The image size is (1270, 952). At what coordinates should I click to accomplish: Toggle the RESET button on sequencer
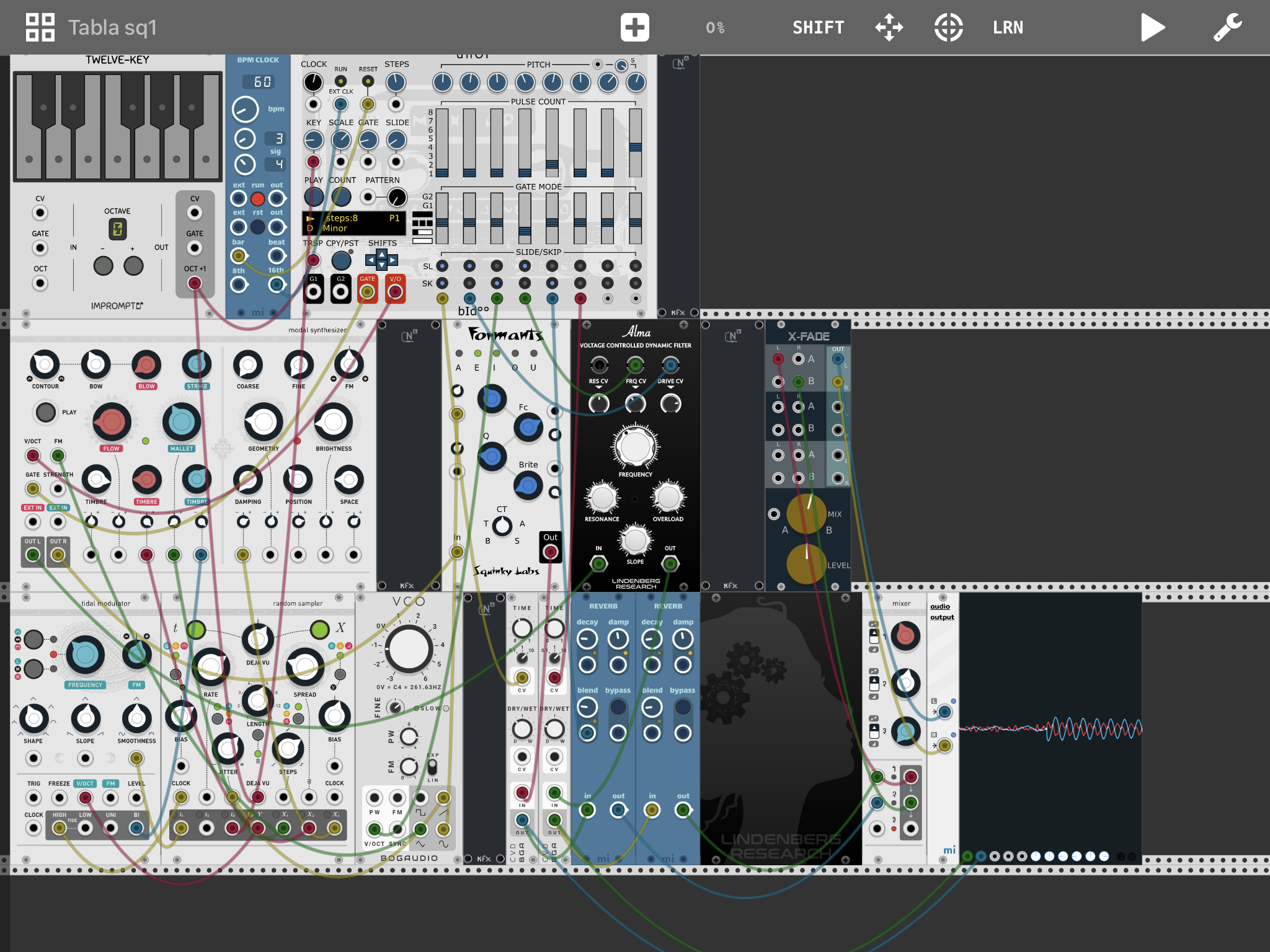click(368, 81)
